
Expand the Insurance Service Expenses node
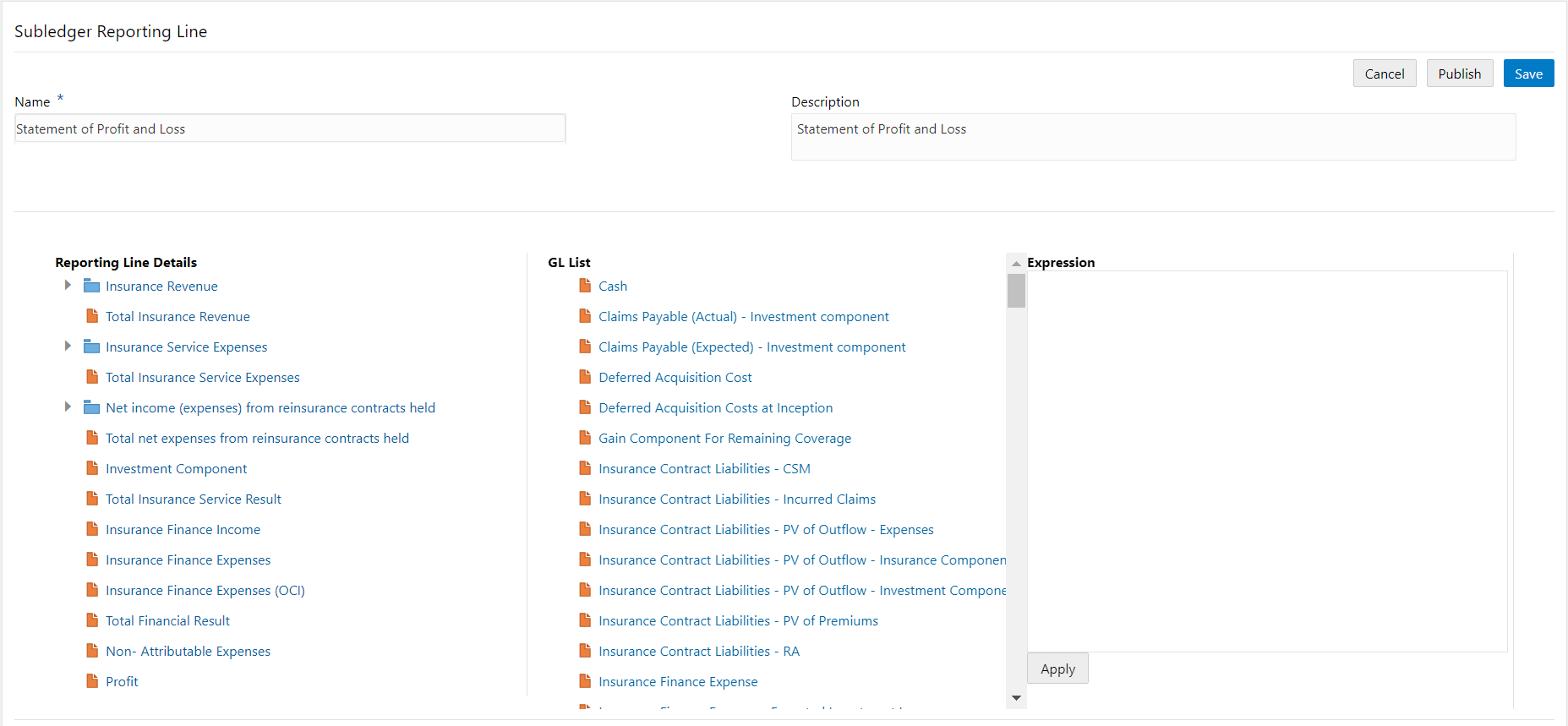pyautogui.click(x=68, y=347)
